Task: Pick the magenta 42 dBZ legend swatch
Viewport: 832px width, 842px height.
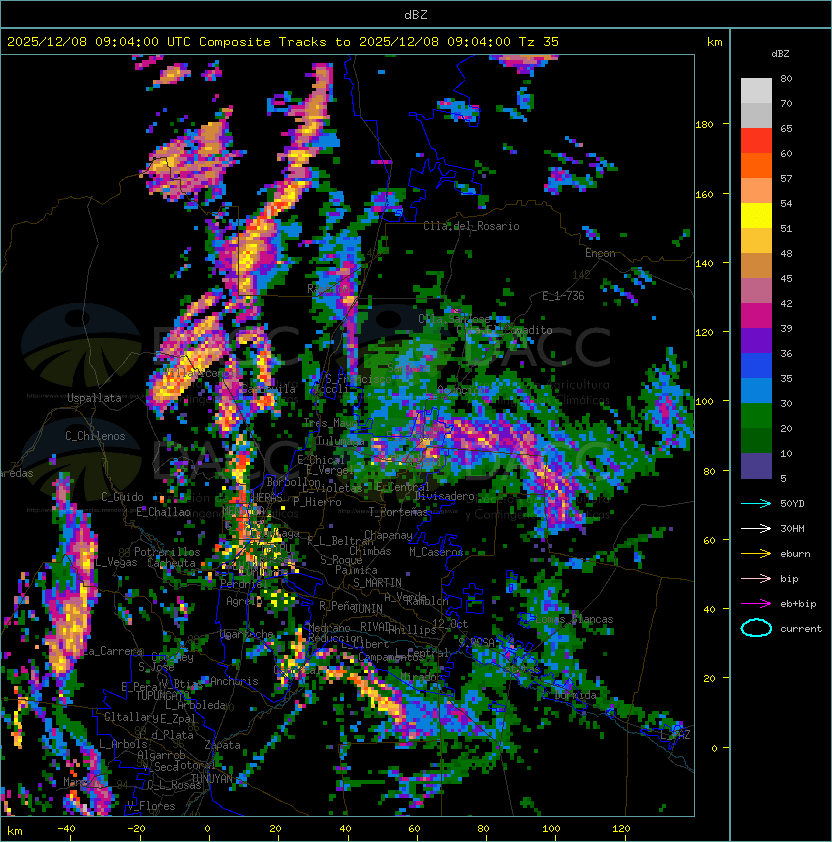Action: pyautogui.click(x=756, y=315)
